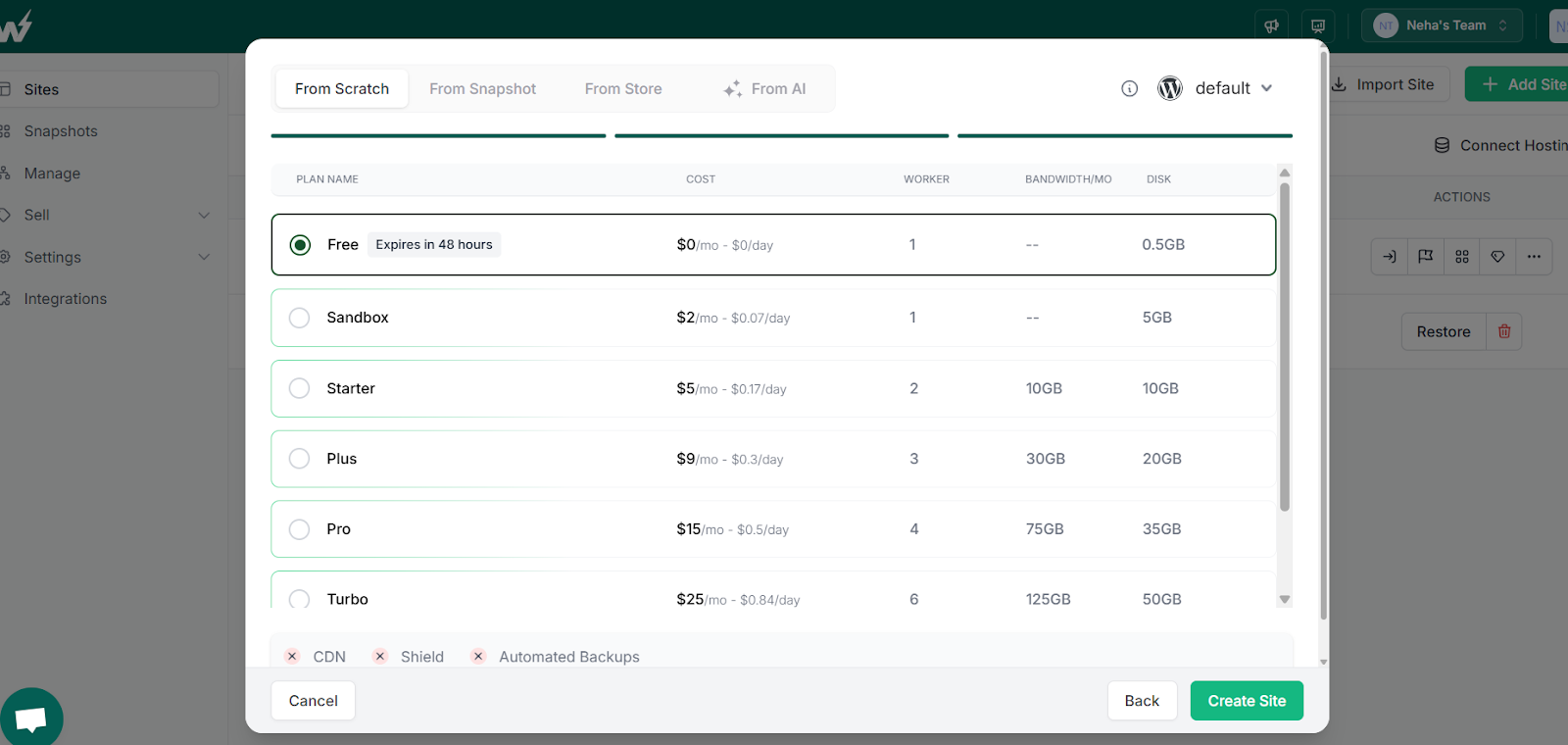1568x745 pixels.
Task: Open the Neha's Team switcher dropdown
Action: click(x=1442, y=25)
